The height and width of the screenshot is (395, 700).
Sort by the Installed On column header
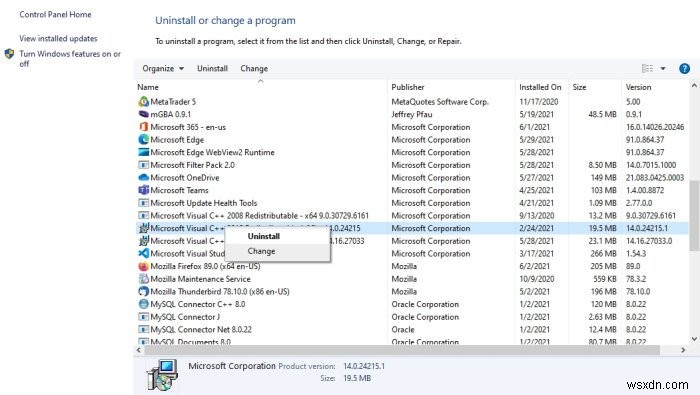coord(540,87)
